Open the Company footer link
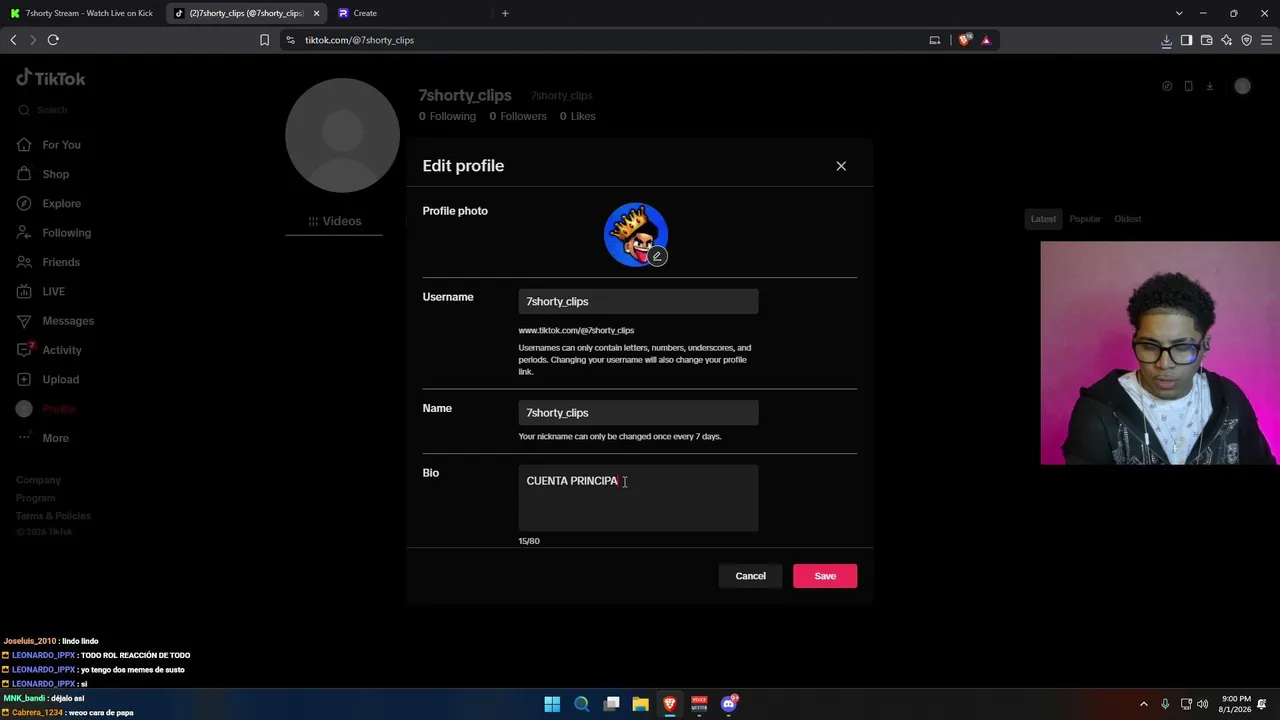The width and height of the screenshot is (1280, 720). pos(38,480)
